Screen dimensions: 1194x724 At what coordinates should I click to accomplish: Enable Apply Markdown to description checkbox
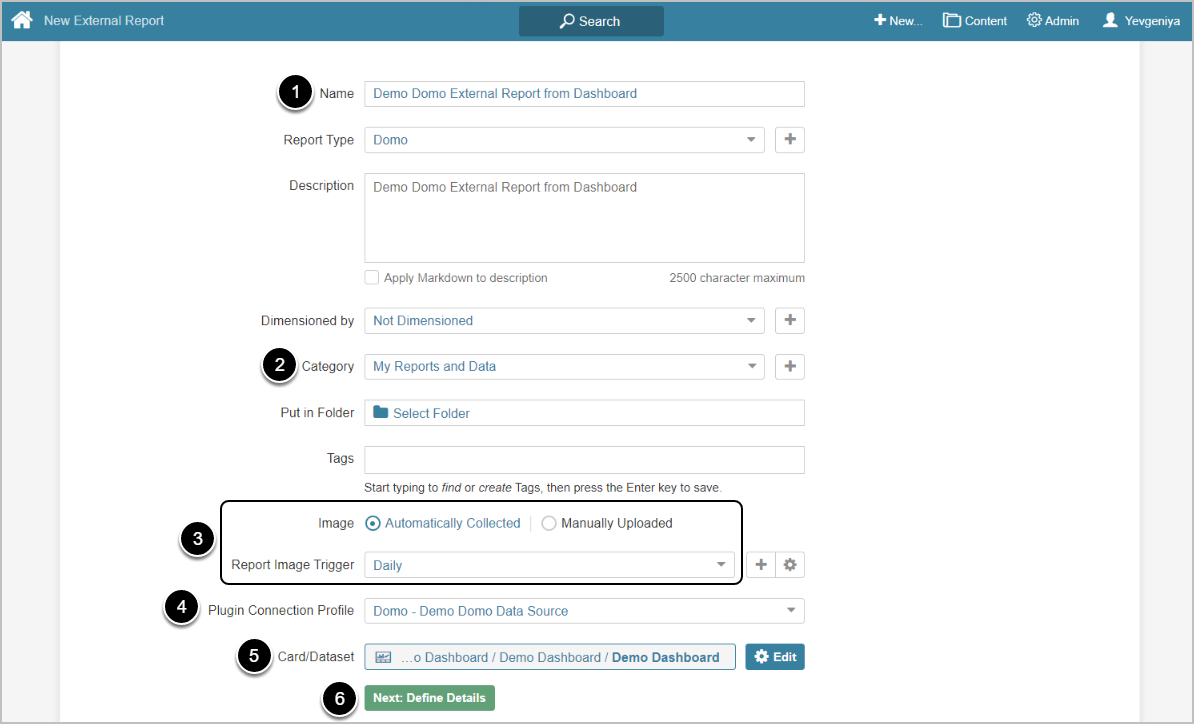[x=372, y=277]
